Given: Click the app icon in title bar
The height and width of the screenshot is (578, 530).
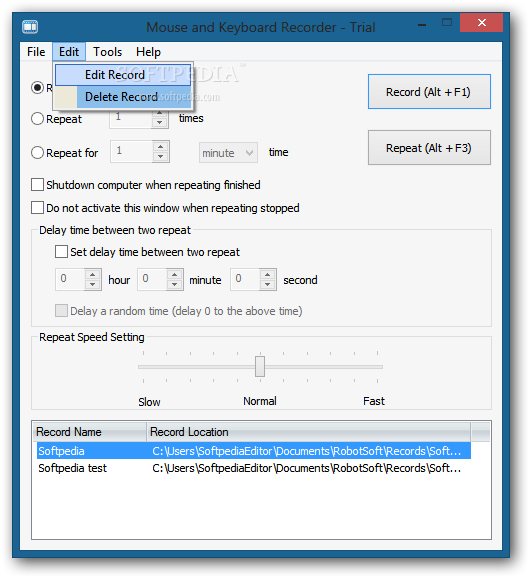Looking at the screenshot, I should tap(30, 27).
